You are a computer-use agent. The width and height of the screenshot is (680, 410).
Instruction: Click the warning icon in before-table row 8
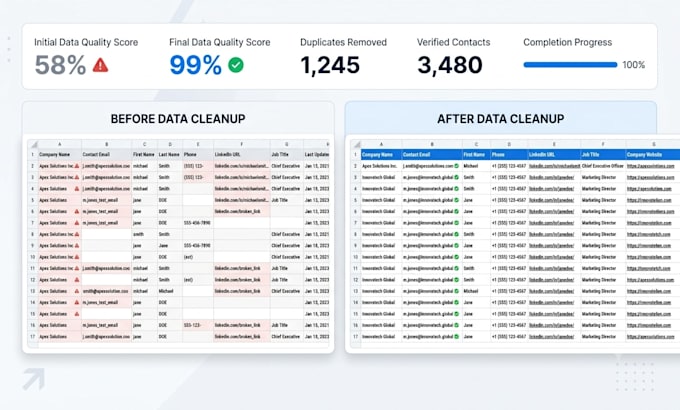coord(77,234)
